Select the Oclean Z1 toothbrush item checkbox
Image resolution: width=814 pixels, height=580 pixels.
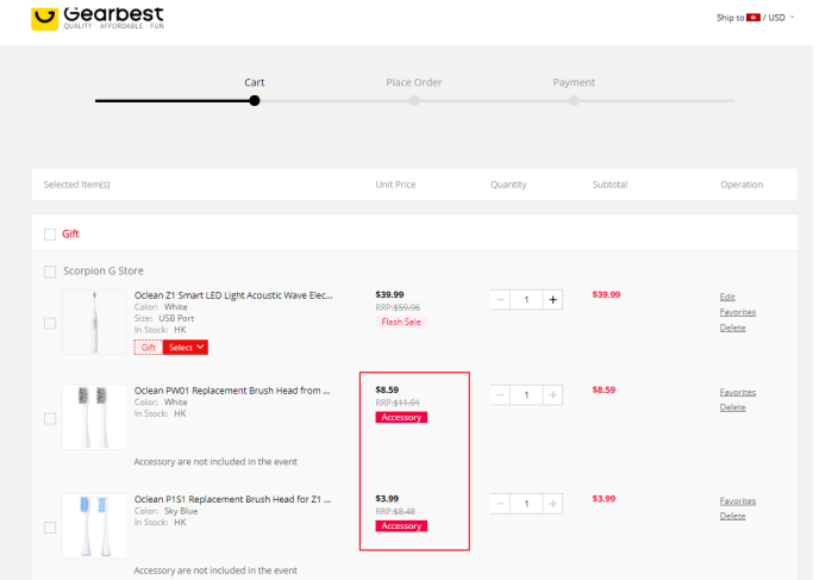click(x=50, y=323)
